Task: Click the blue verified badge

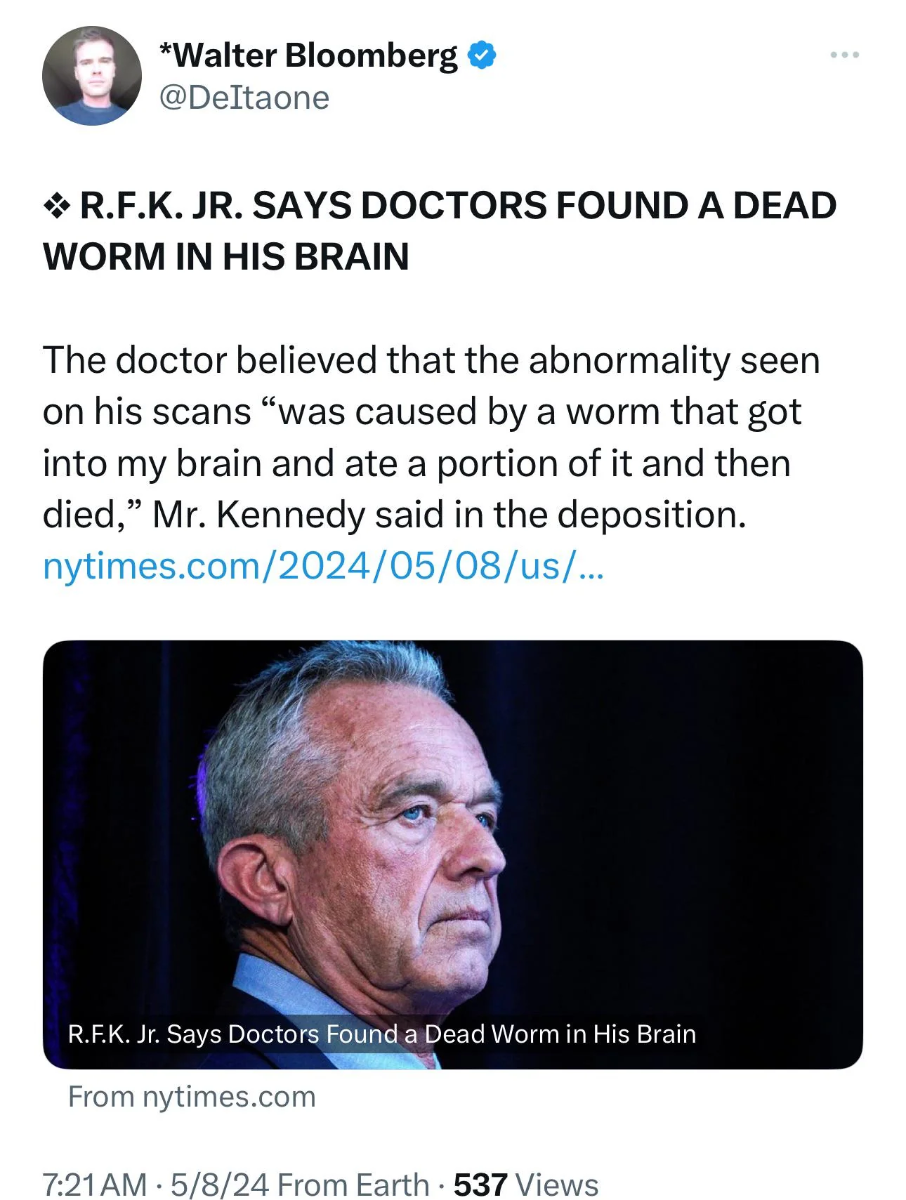Action: tap(483, 57)
